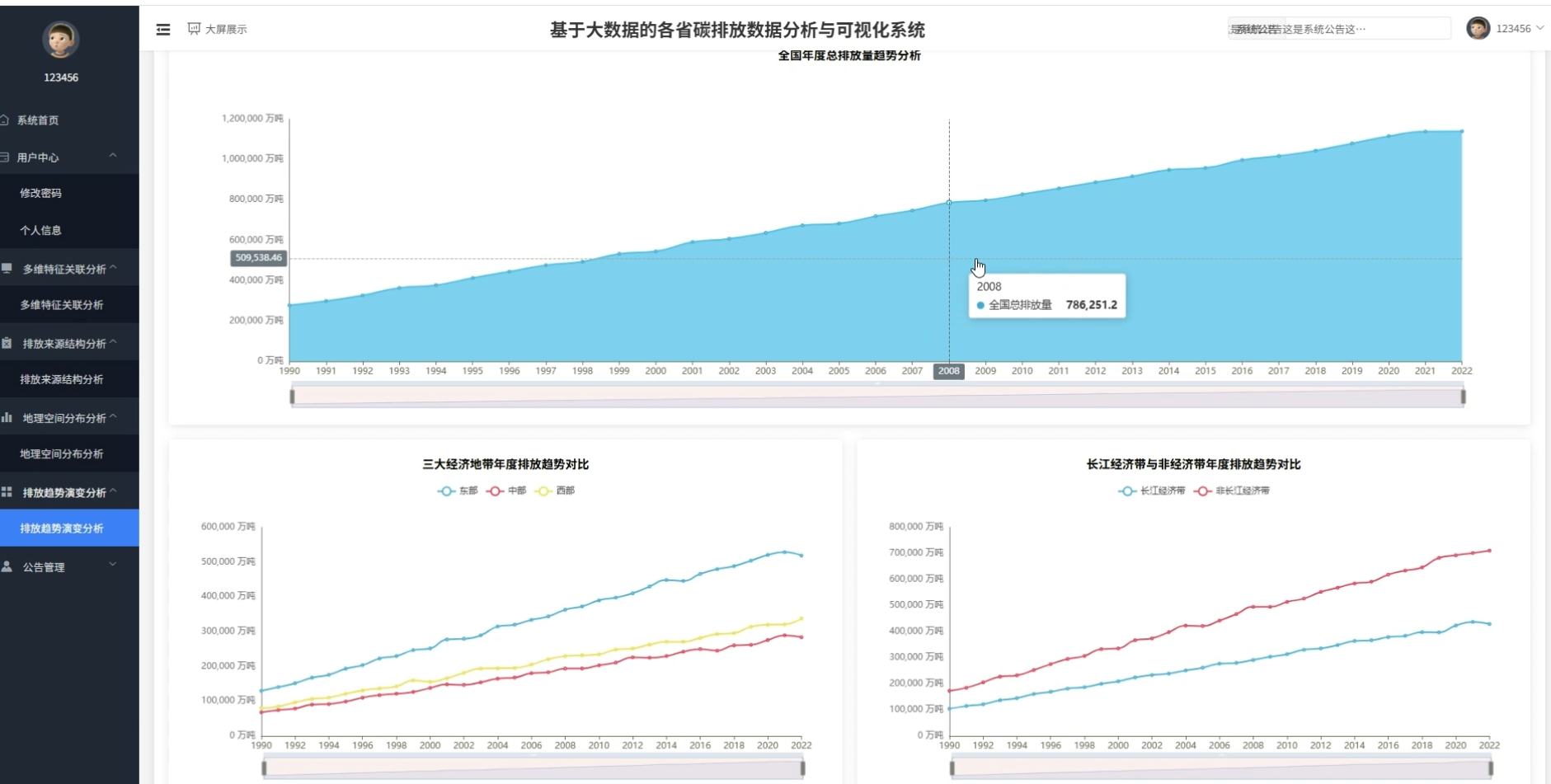The width and height of the screenshot is (1551, 784).
Task: Select 排放来源结构分析 submenu item
Action: pos(62,379)
